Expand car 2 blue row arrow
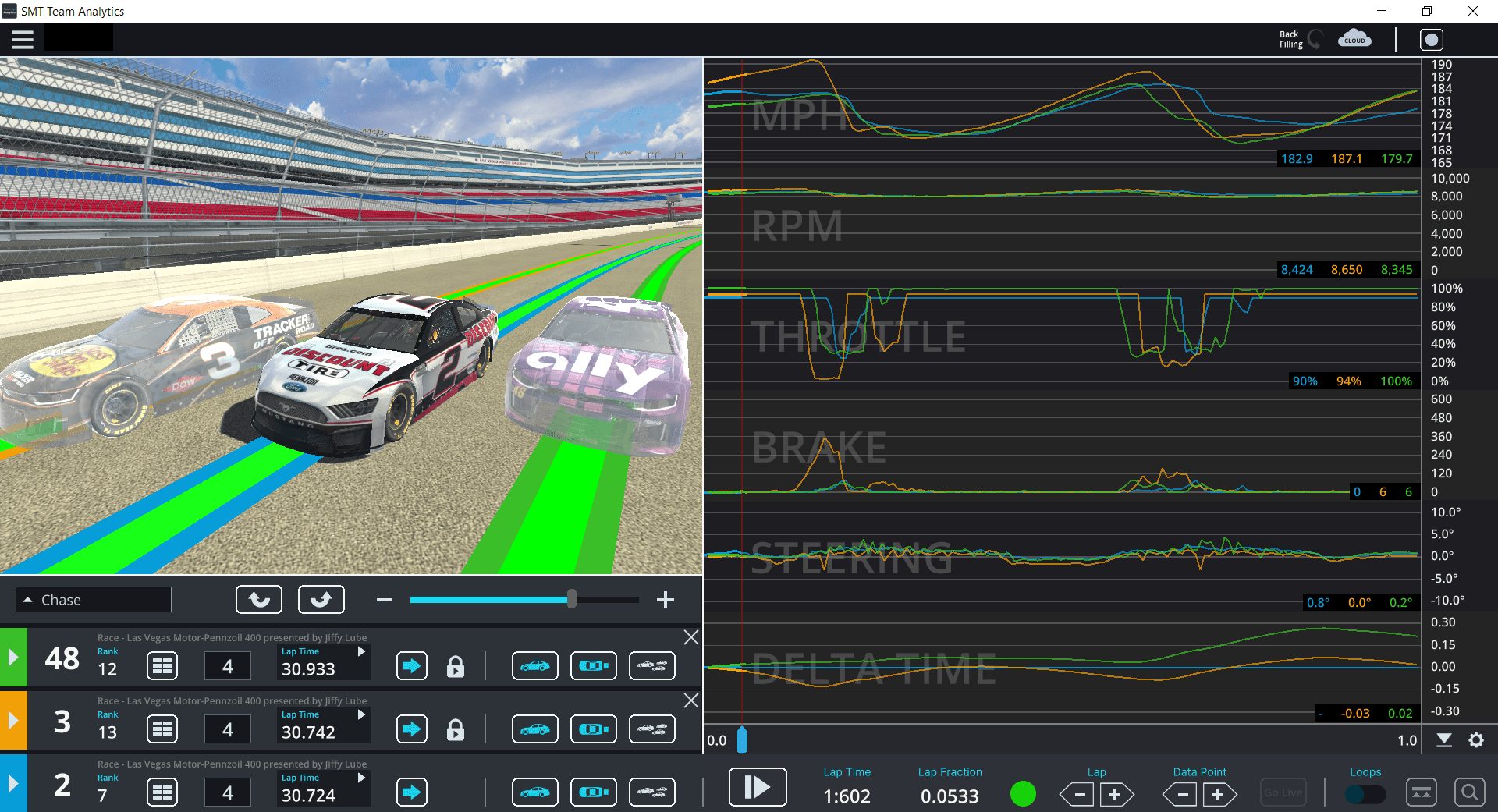The height and width of the screenshot is (812, 1498). 13,783
